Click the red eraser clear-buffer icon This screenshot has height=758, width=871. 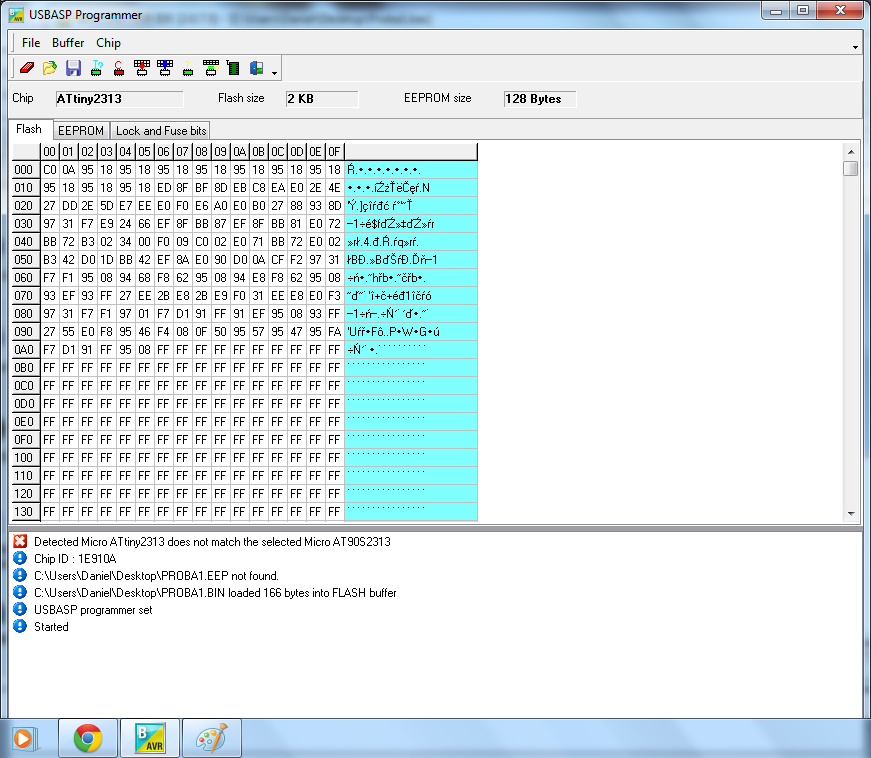(x=27, y=68)
